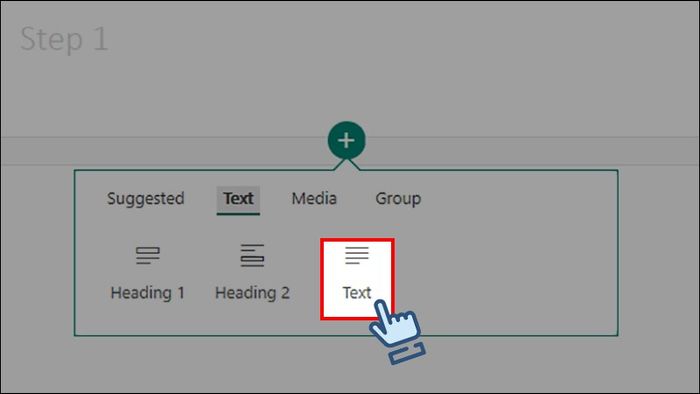Switch to the Suggested tab
This screenshot has width=700, height=394.
pyautogui.click(x=146, y=199)
